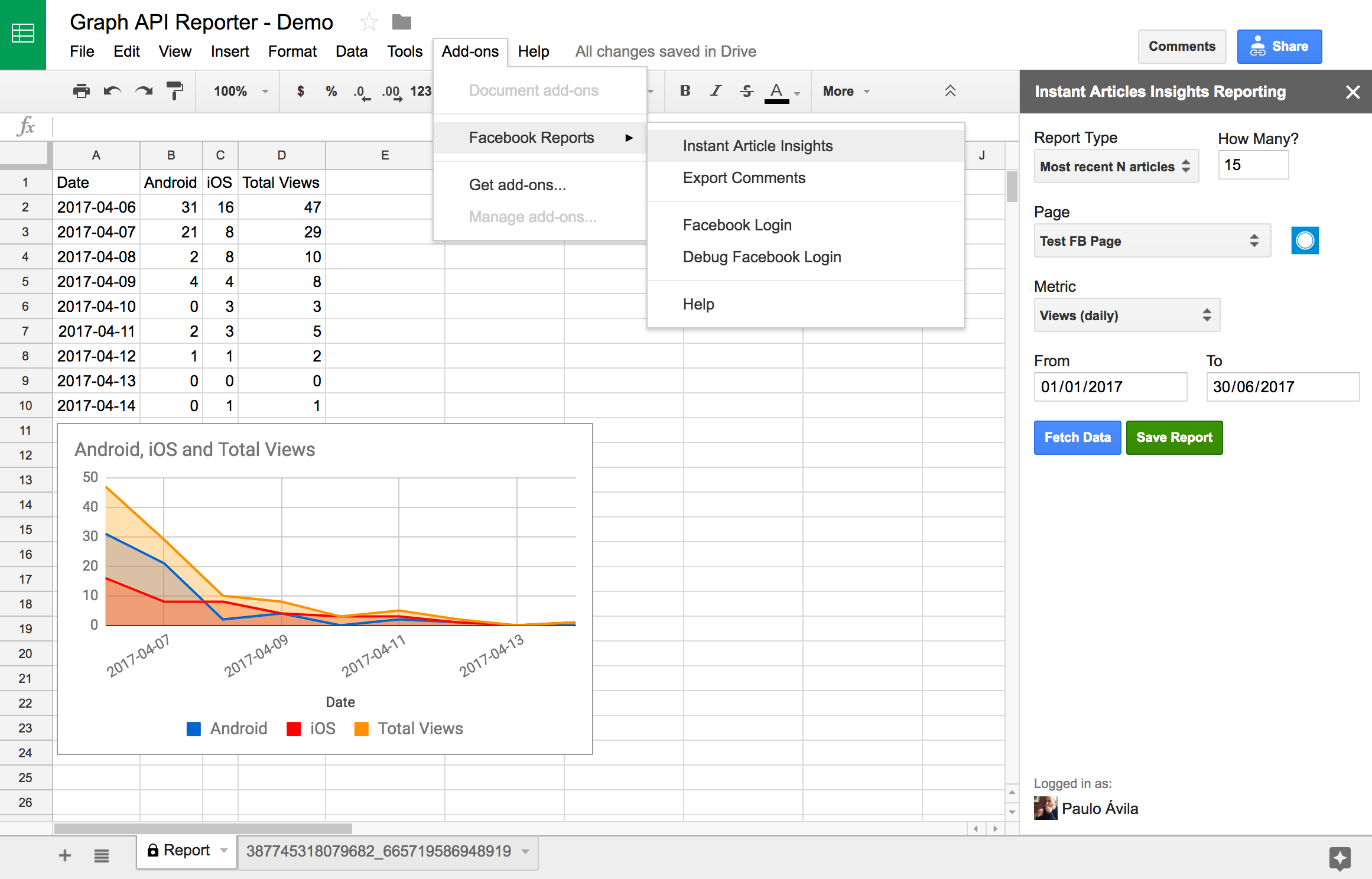Select Export Comments from the menu
1372x879 pixels.
click(744, 178)
